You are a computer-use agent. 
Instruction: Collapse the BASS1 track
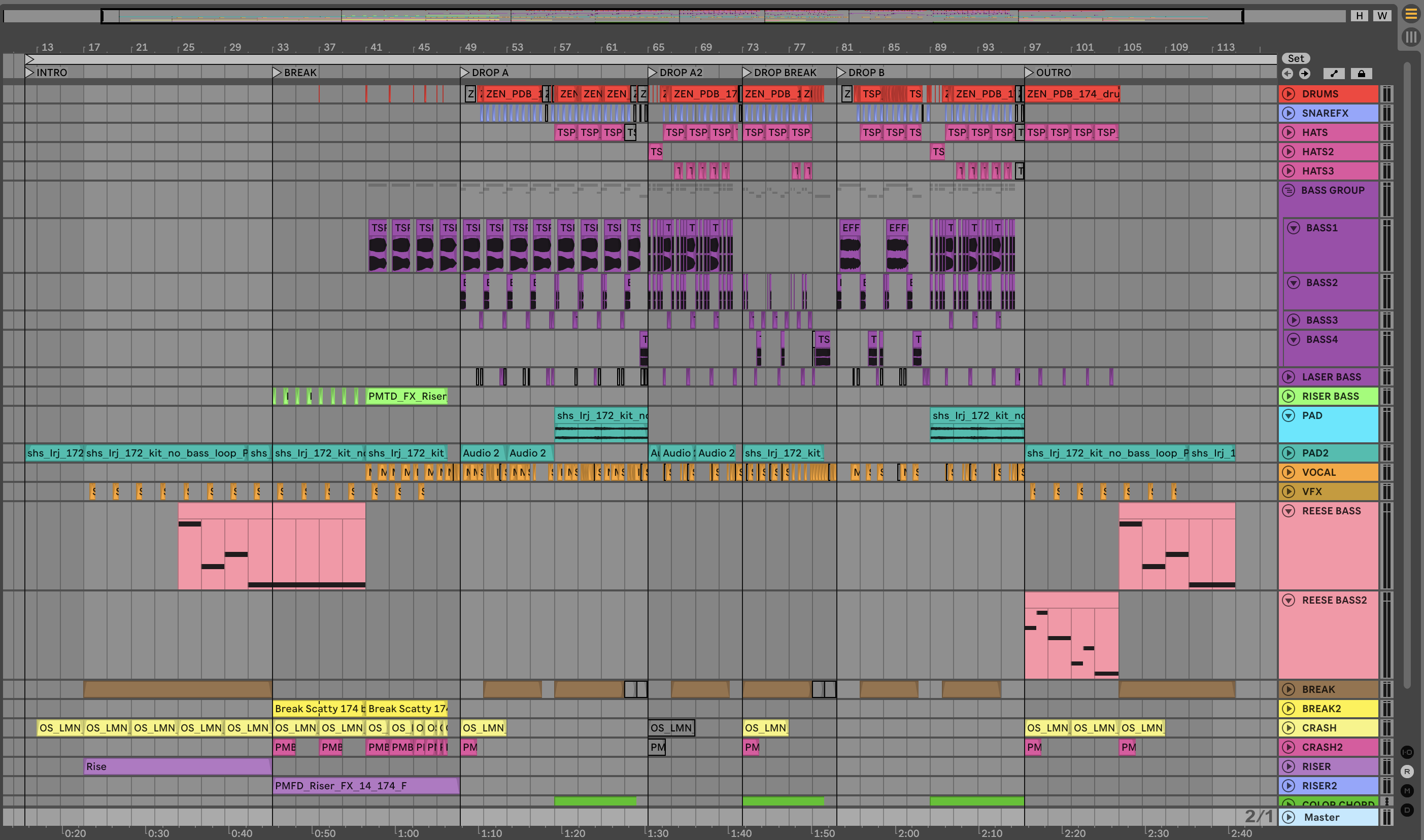pyautogui.click(x=1293, y=228)
